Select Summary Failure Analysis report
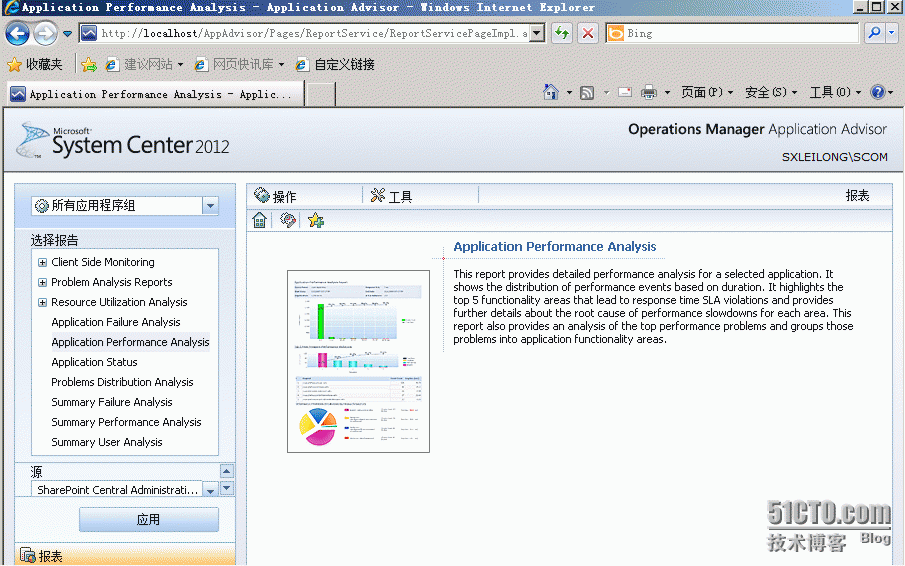Viewport: 905px width, 566px height. [111, 402]
